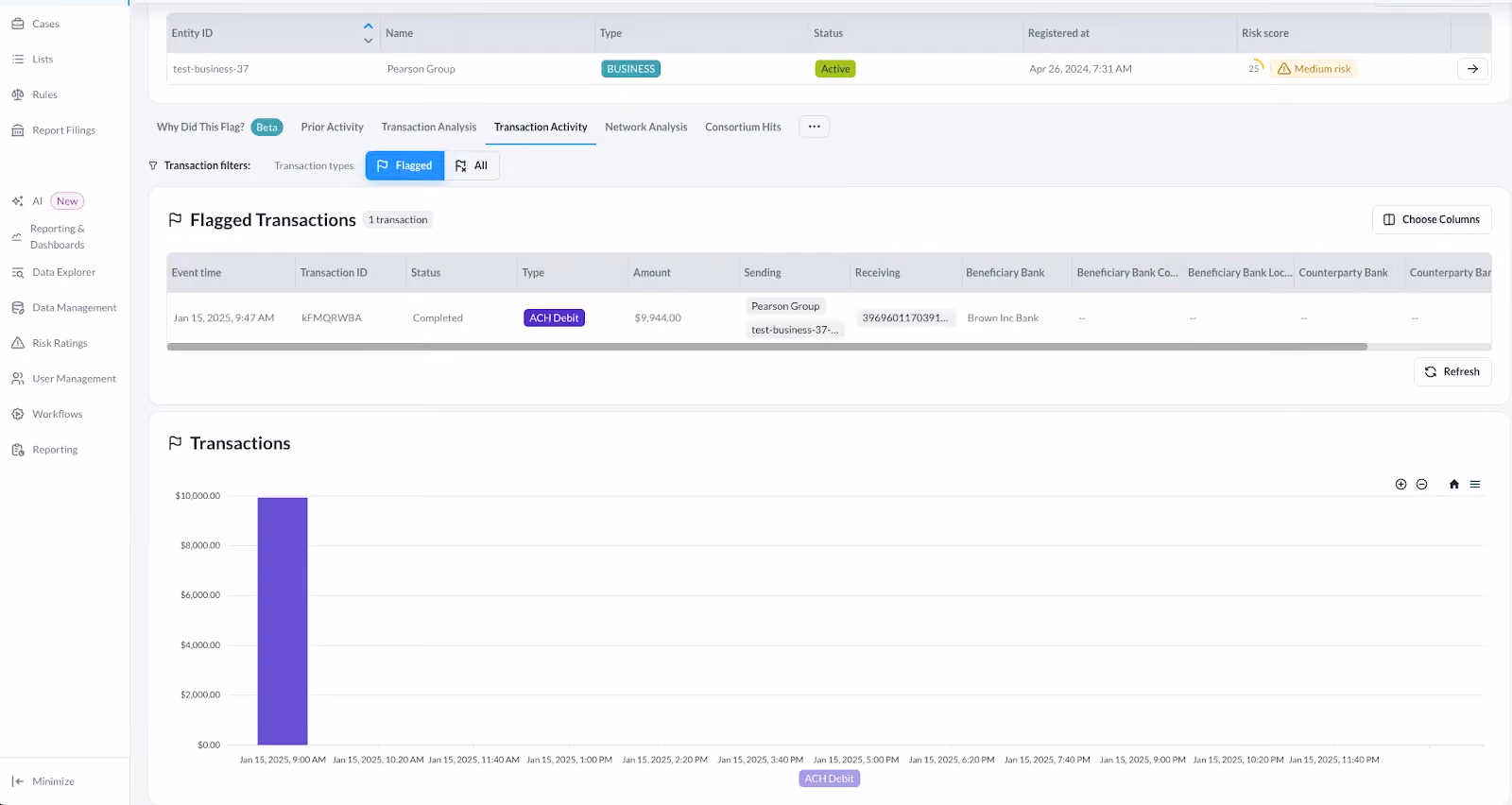Click the Transaction filters funnel icon

(153, 166)
